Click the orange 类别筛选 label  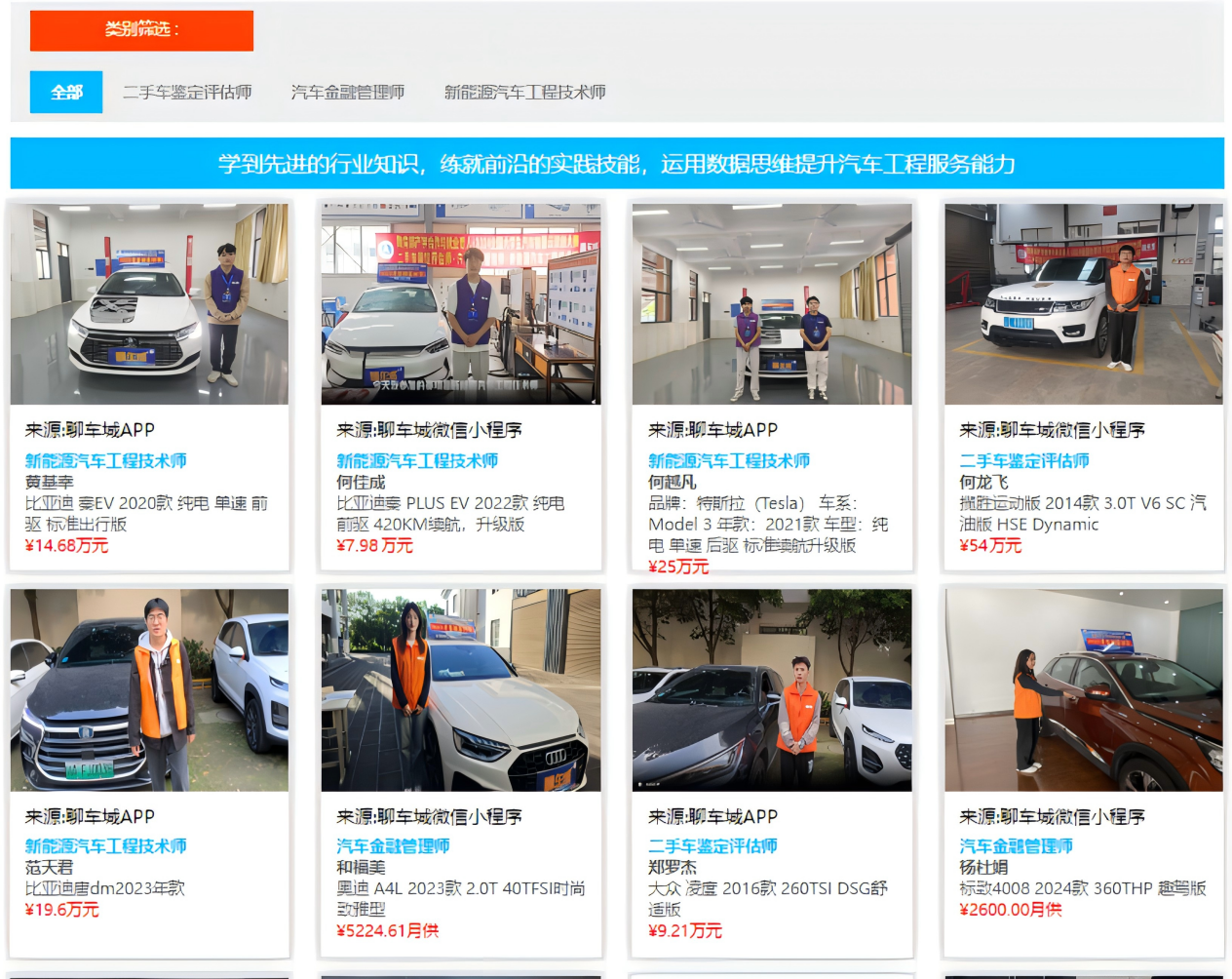point(141,30)
